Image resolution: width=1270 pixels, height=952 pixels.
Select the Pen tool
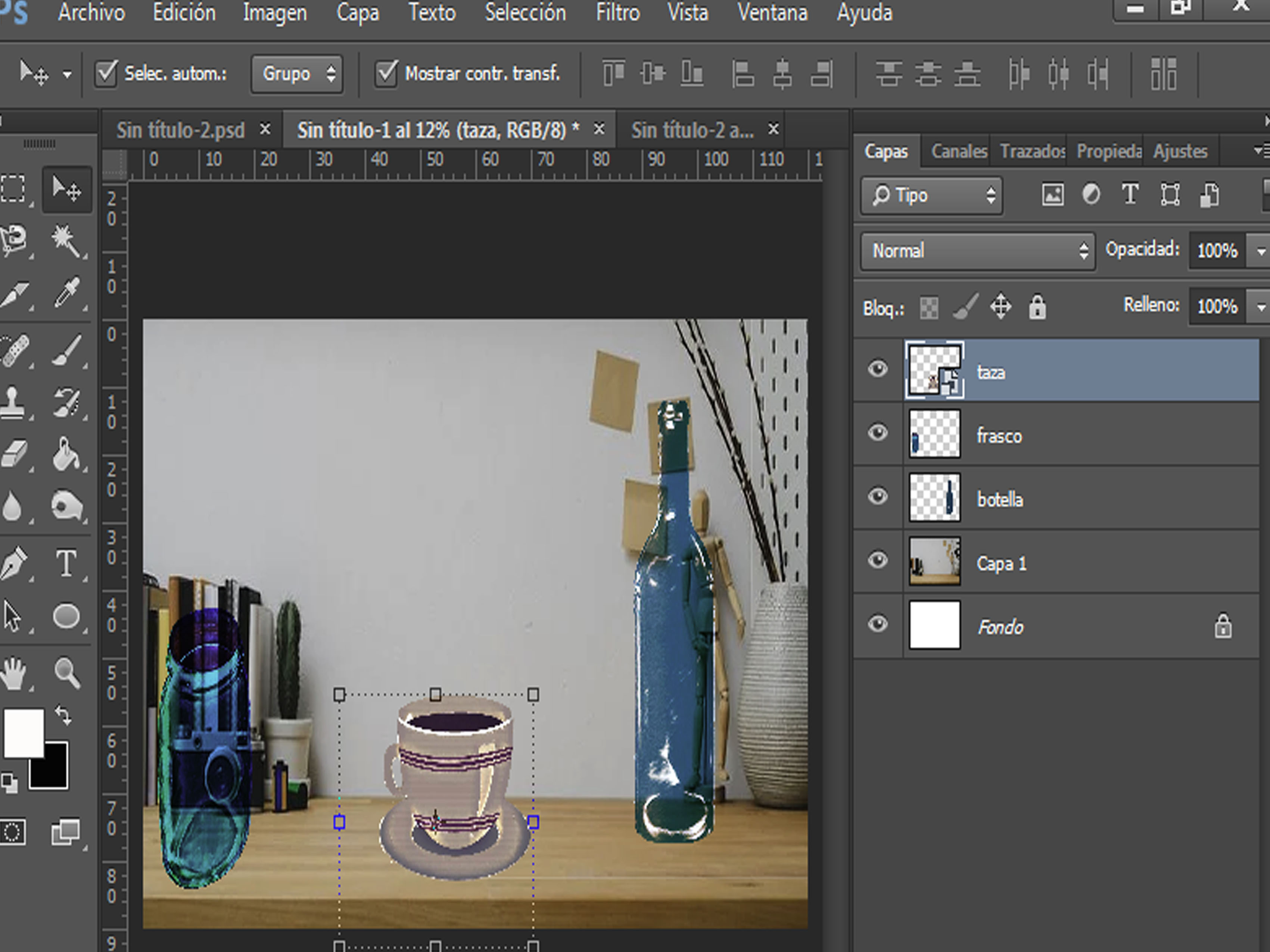pyautogui.click(x=14, y=563)
